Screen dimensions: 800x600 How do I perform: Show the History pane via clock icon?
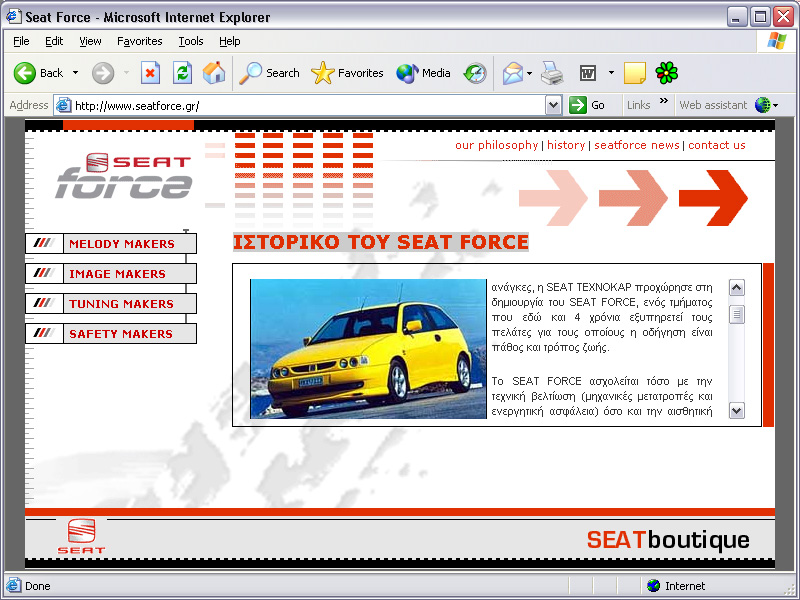click(475, 73)
